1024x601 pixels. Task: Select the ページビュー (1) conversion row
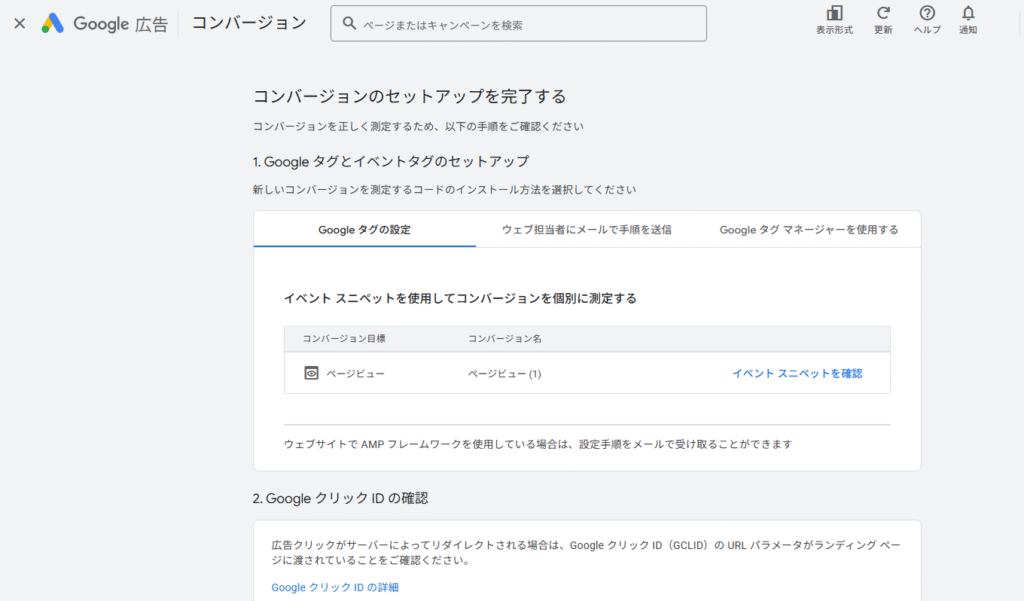click(500, 373)
